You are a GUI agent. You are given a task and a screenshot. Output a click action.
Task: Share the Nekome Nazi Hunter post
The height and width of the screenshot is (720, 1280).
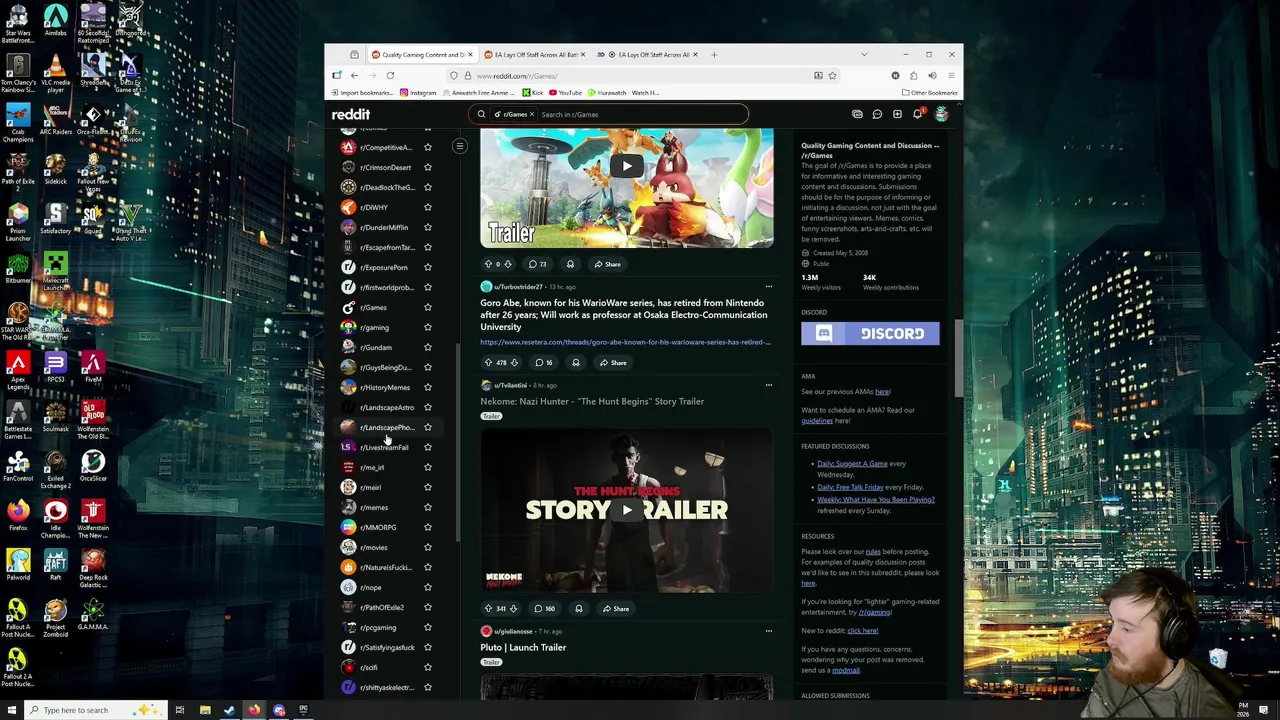[615, 609]
